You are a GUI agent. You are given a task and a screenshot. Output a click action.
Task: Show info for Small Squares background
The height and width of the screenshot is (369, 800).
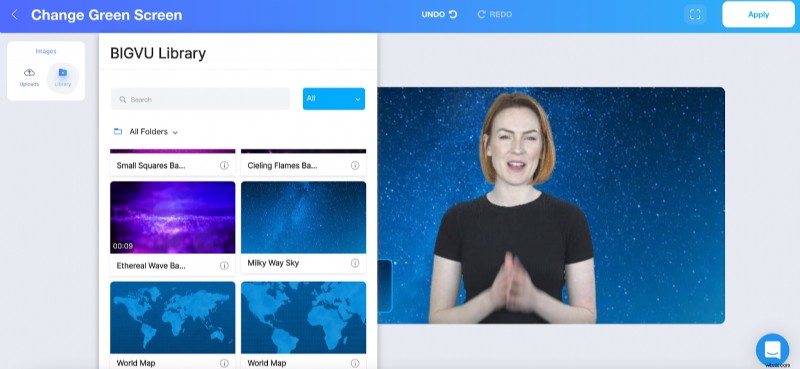[224, 165]
